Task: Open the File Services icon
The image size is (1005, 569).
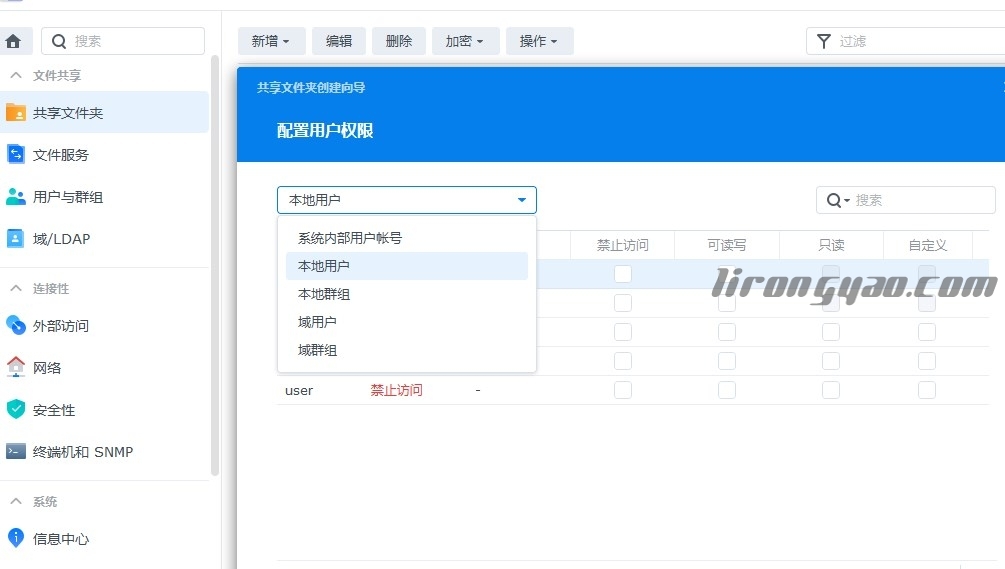Action: coord(15,154)
